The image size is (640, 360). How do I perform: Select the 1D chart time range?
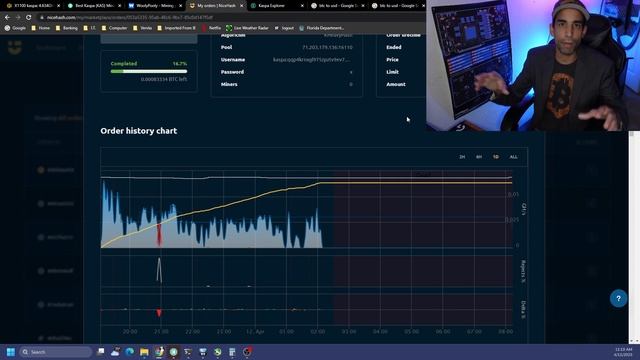pos(496,157)
